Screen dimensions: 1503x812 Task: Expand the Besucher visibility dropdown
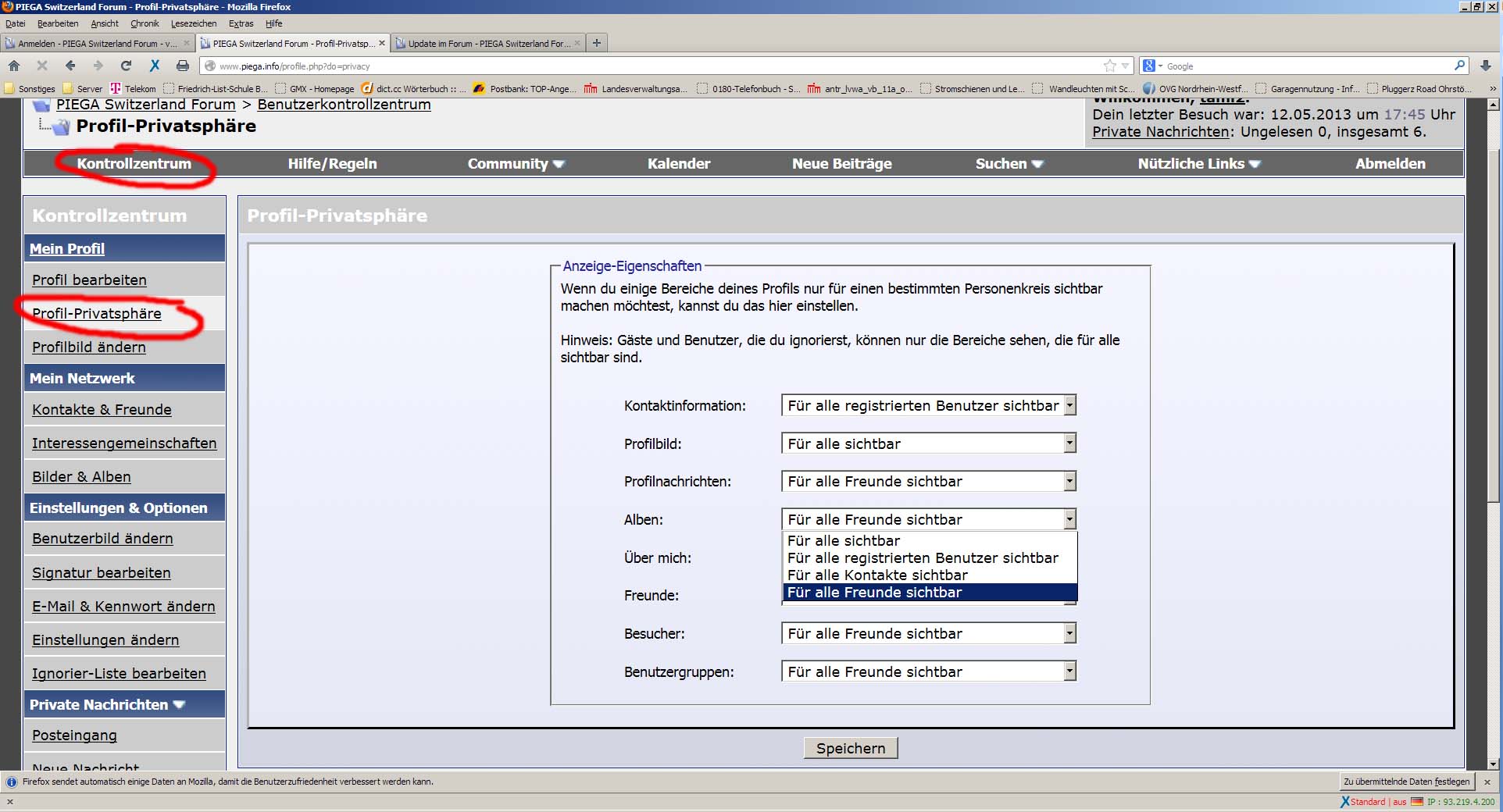click(928, 634)
